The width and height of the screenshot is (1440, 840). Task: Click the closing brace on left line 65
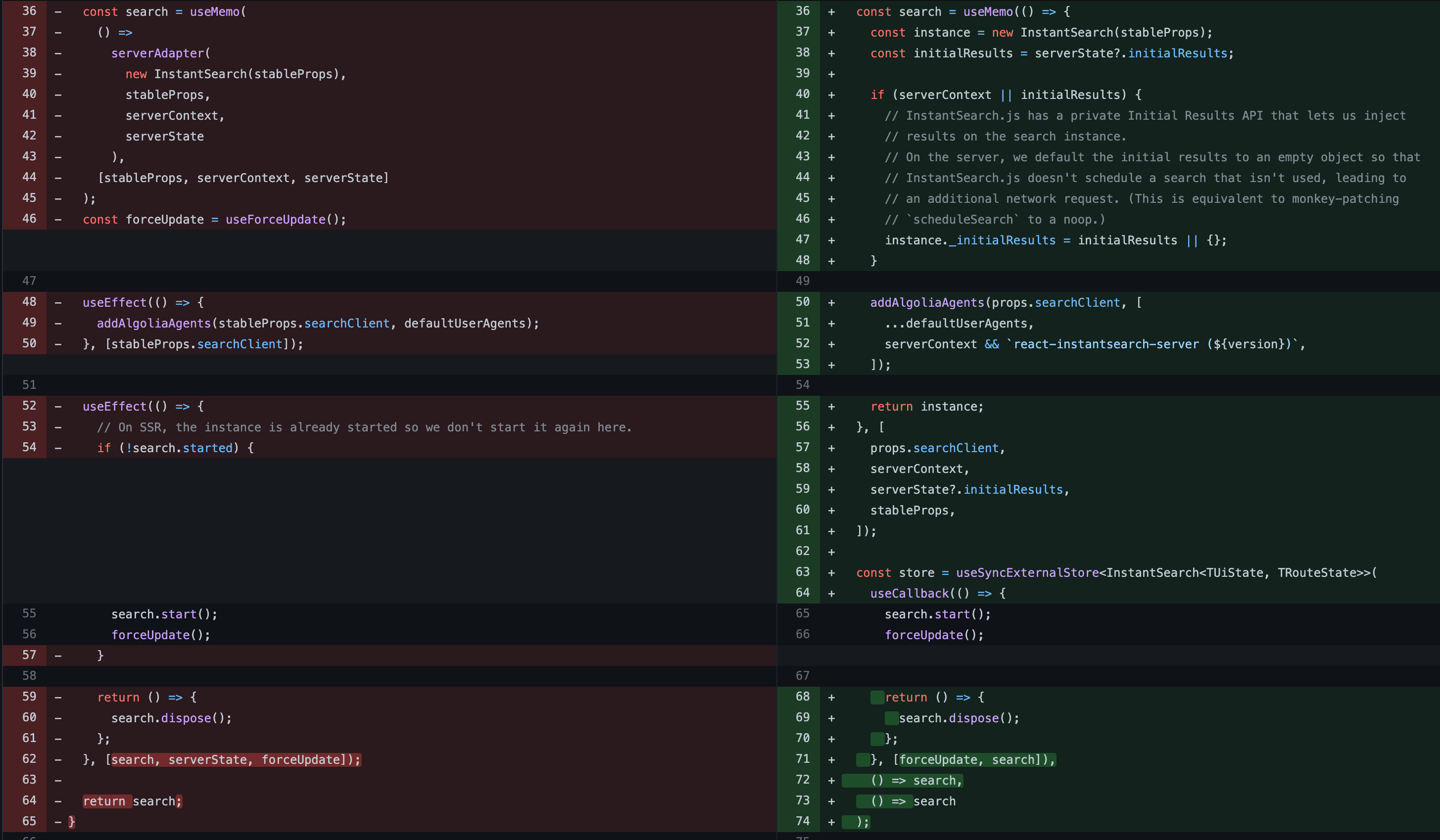pyautogui.click(x=71, y=822)
